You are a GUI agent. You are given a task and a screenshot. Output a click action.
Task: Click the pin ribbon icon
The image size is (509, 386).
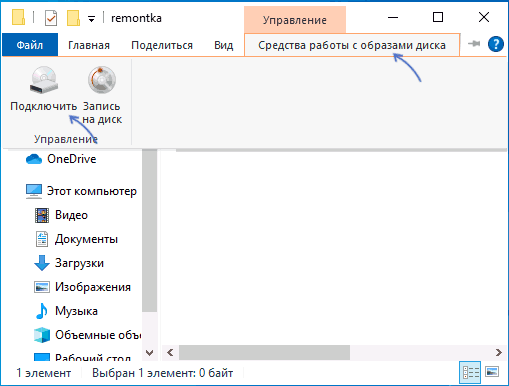(x=474, y=44)
